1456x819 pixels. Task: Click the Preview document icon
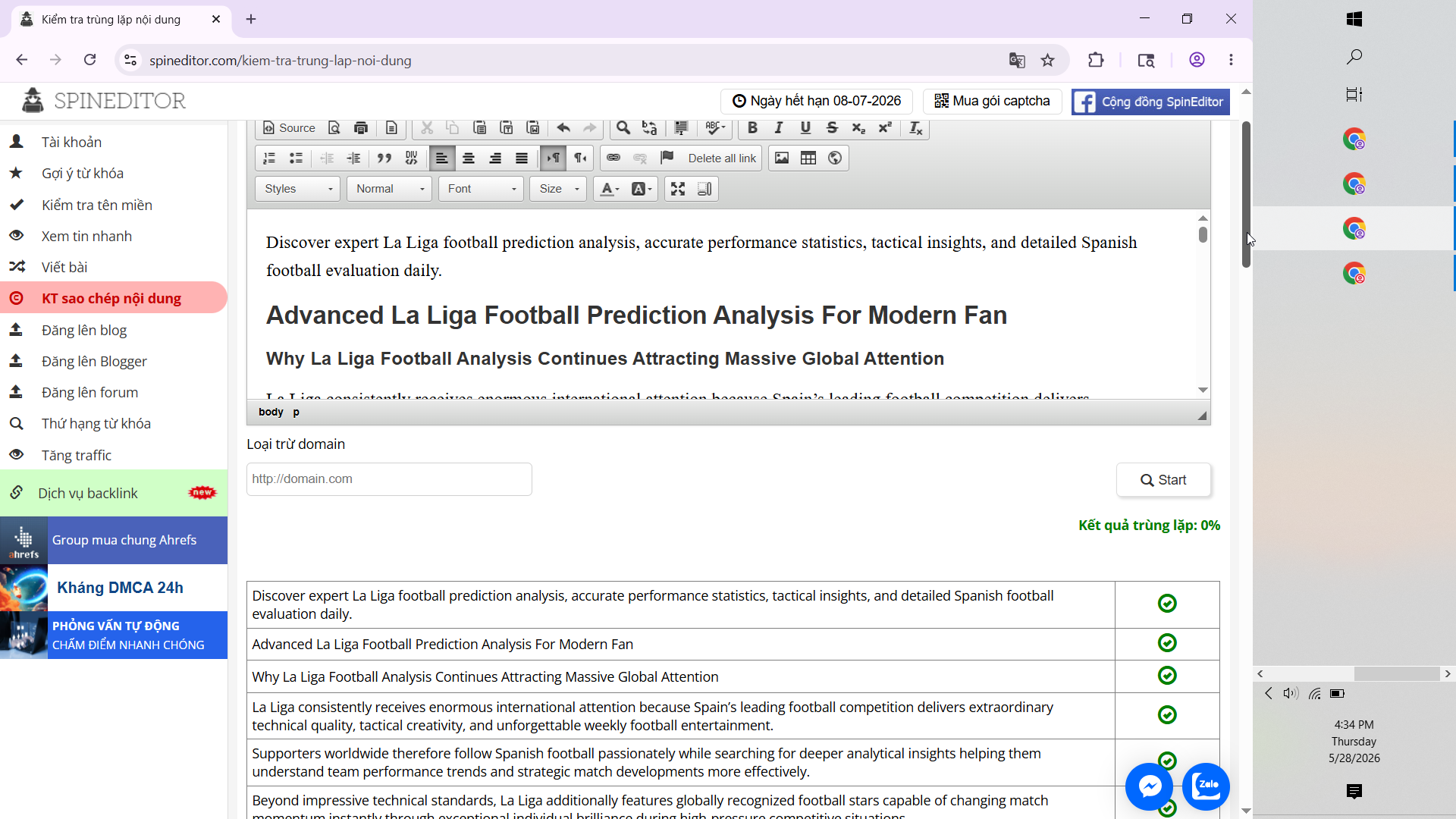[x=334, y=128]
